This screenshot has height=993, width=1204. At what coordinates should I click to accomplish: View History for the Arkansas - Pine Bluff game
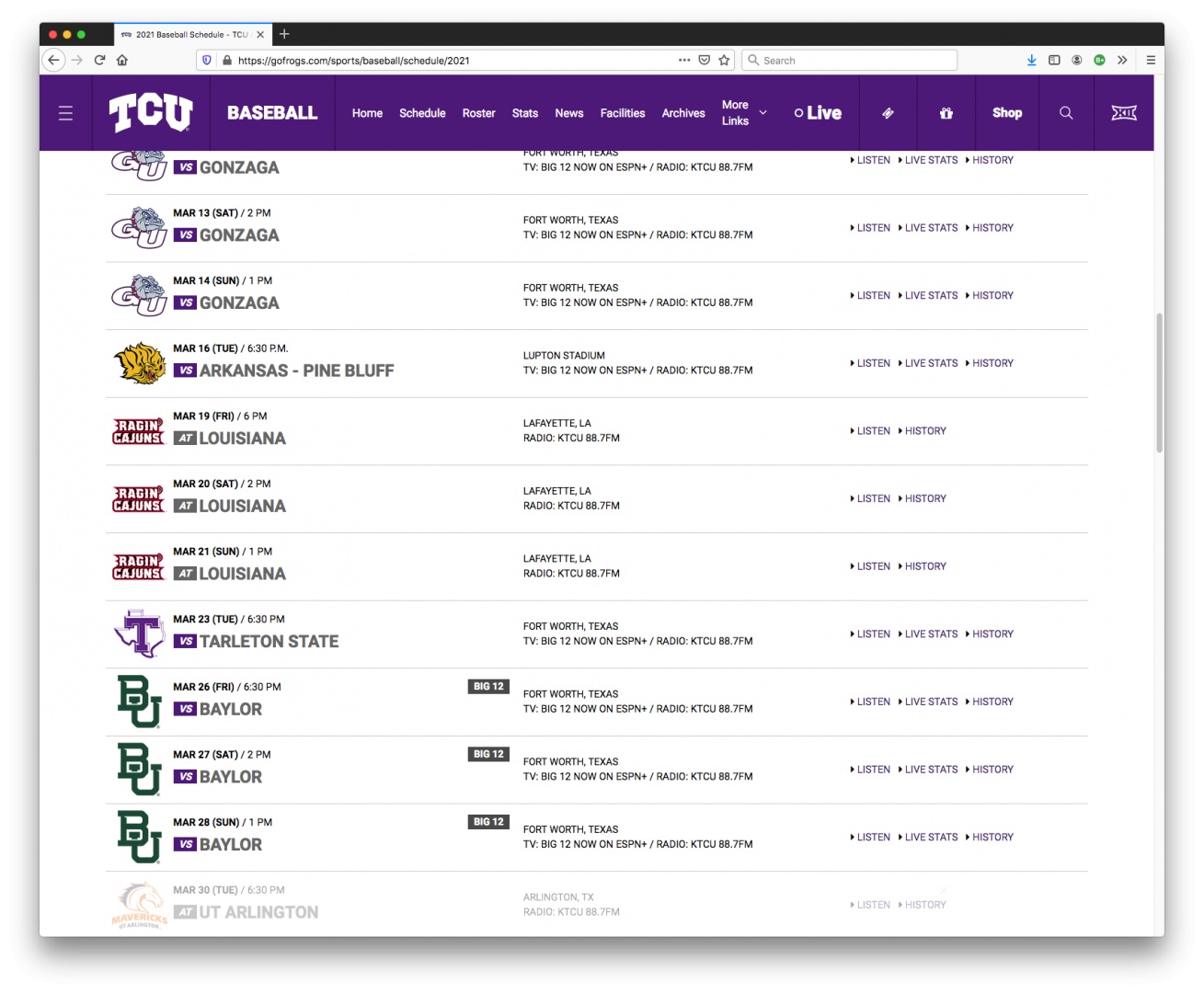click(992, 363)
